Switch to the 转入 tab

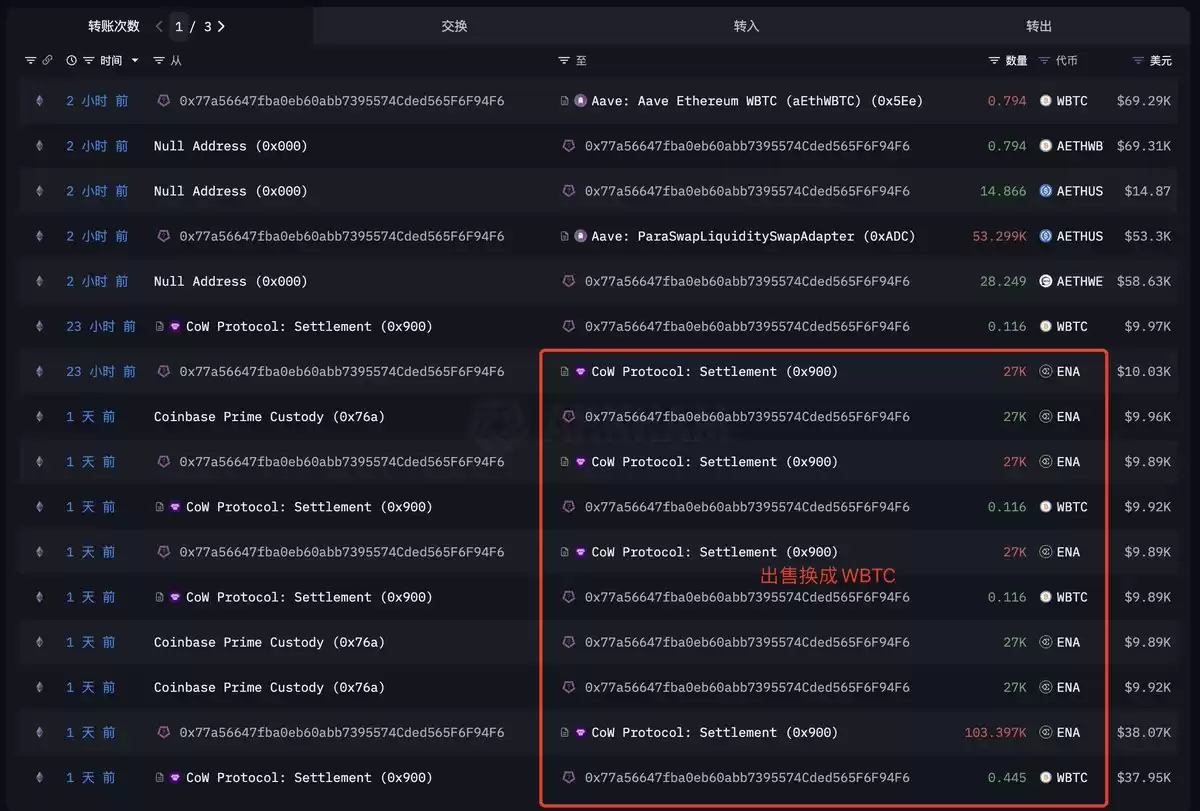(746, 26)
